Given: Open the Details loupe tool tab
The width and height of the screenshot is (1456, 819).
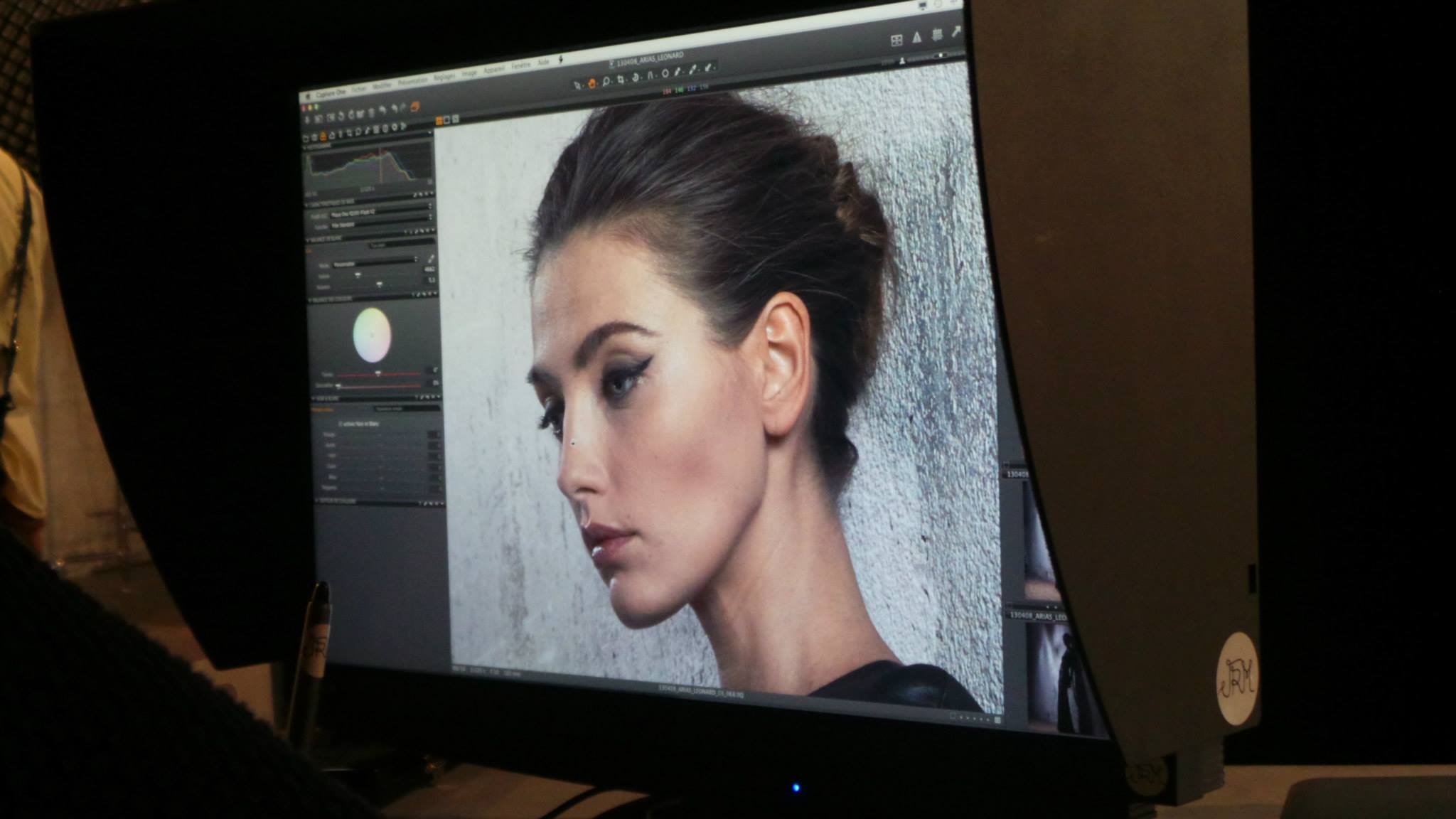Looking at the screenshot, I should click(358, 132).
